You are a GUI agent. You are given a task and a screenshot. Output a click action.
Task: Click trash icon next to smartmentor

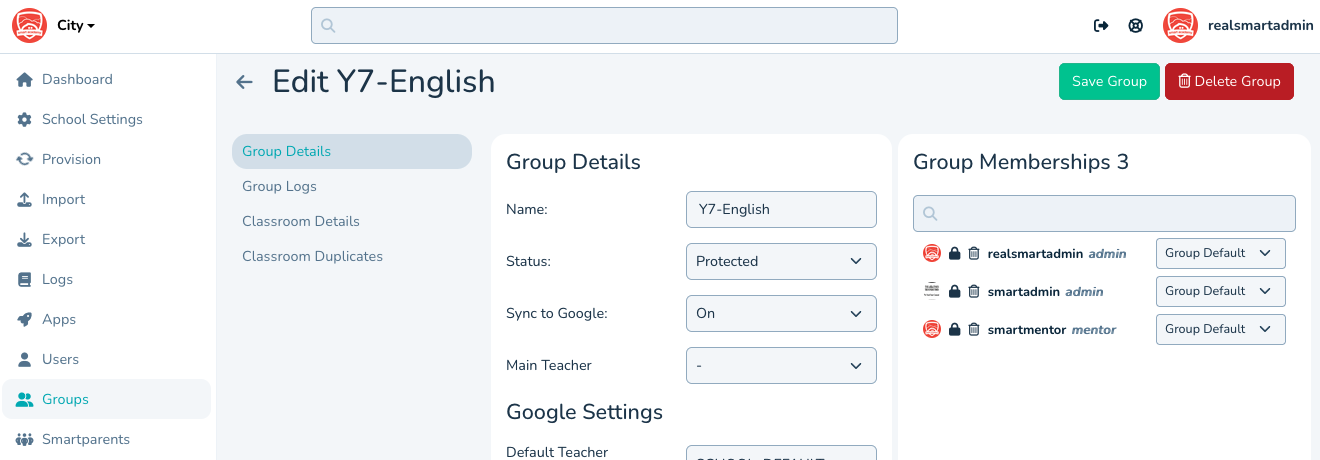(x=974, y=330)
